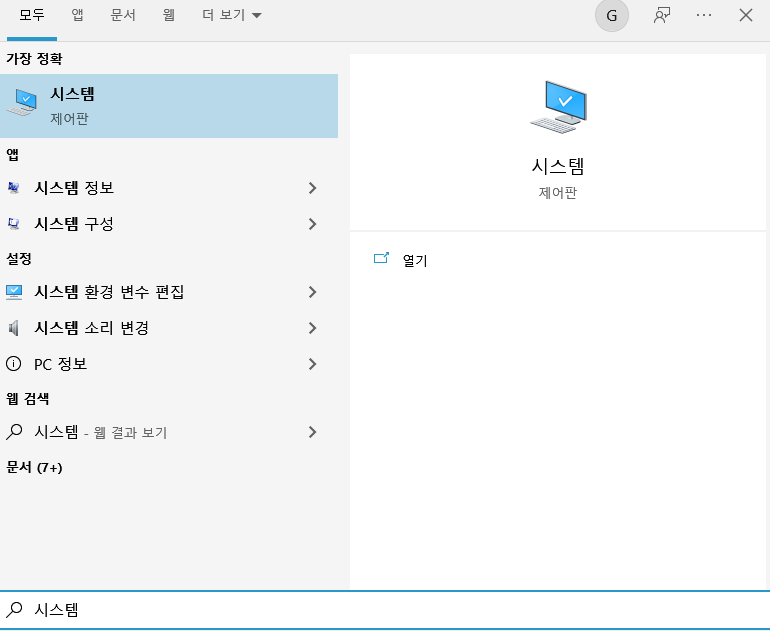
Task: Open the three-dot options menu
Action: [704, 15]
